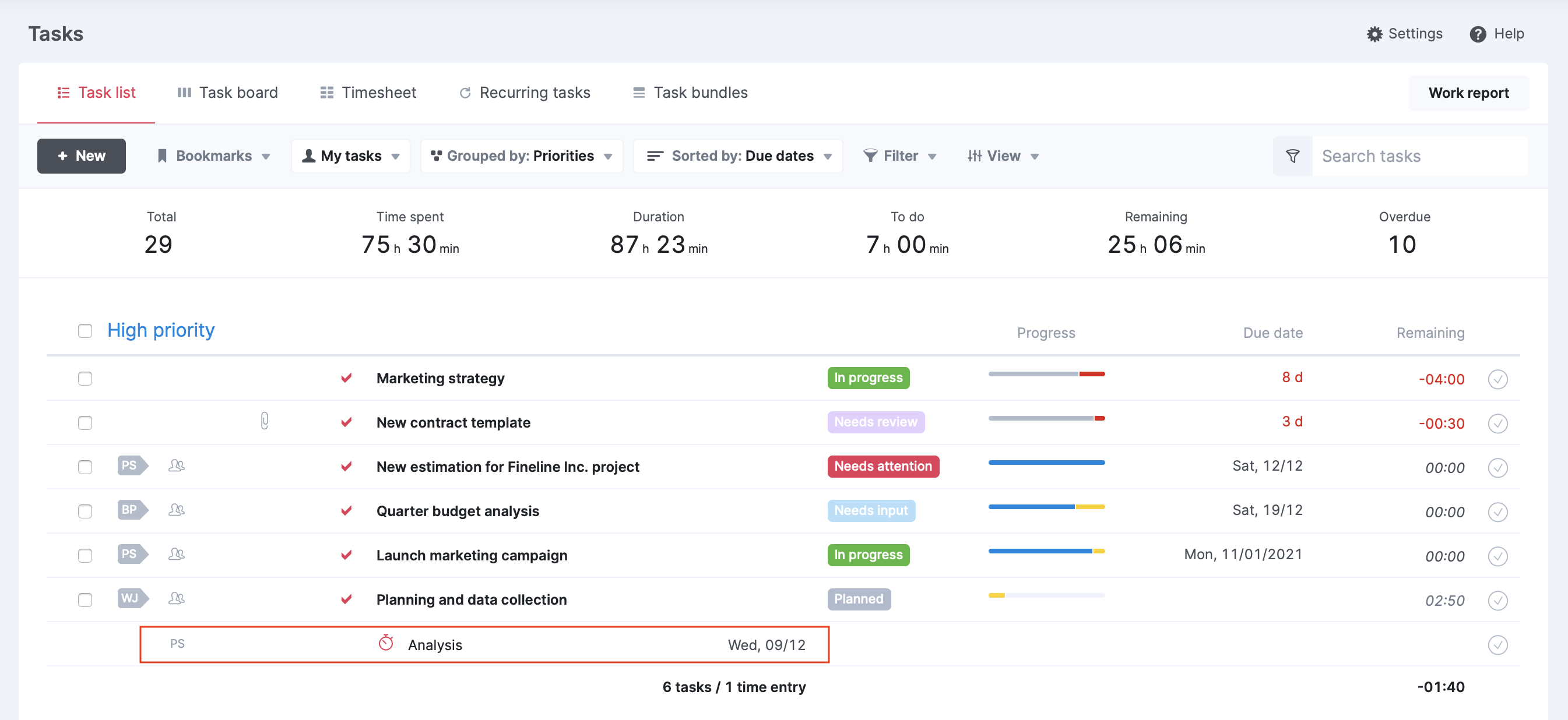This screenshot has width=1568, height=720.
Task: Click the priority check mark on Marketing strategy
Action: pos(346,377)
